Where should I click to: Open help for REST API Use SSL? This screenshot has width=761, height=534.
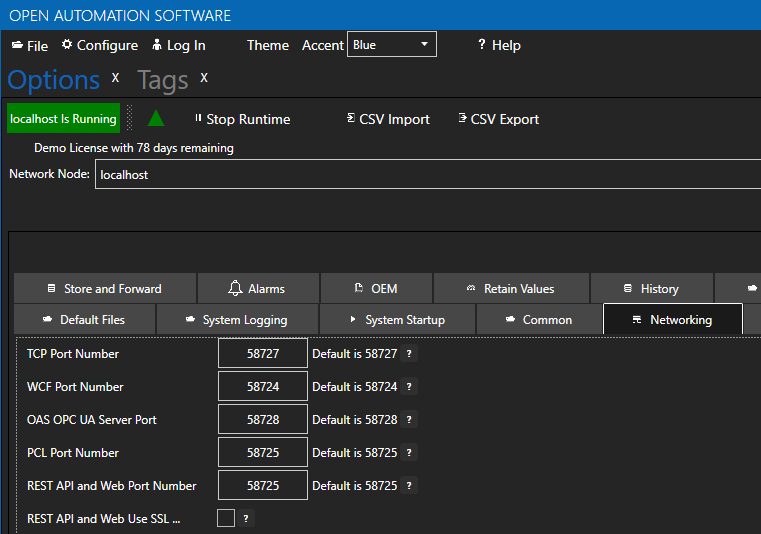point(246,518)
